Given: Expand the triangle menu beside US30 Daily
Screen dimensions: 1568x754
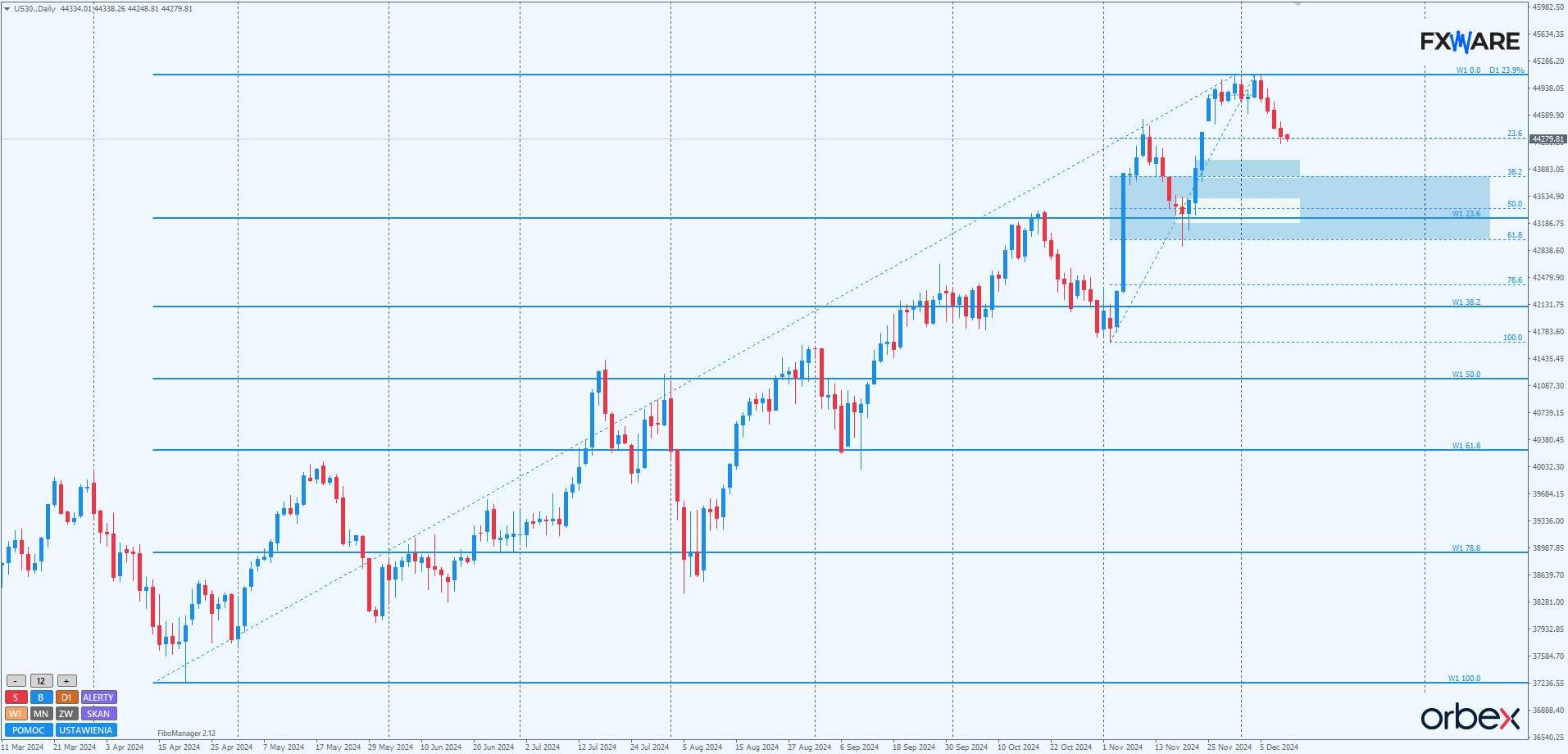Looking at the screenshot, I should [x=7, y=8].
